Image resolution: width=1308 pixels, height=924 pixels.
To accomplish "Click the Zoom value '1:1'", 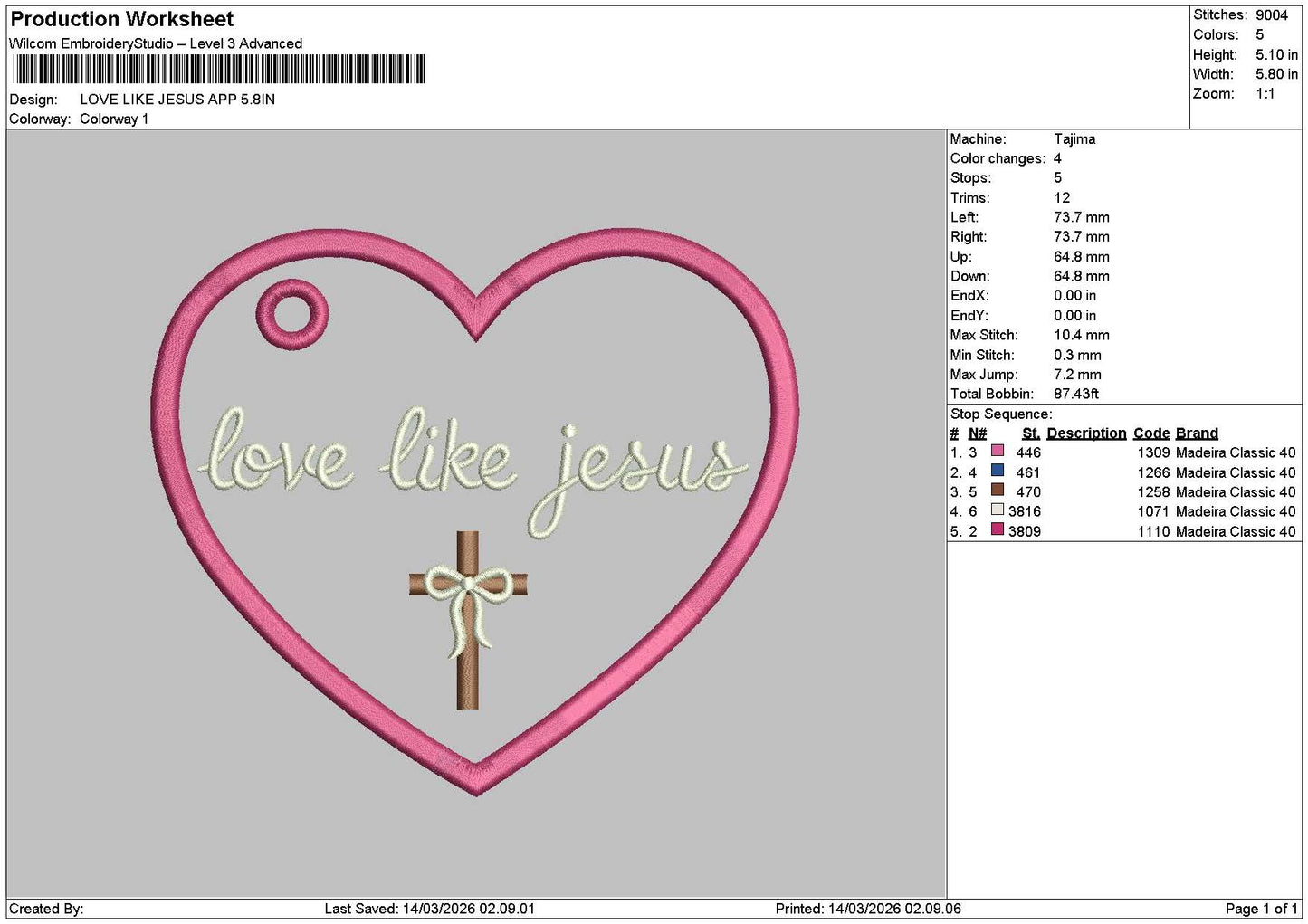I will pyautogui.click(x=1265, y=94).
